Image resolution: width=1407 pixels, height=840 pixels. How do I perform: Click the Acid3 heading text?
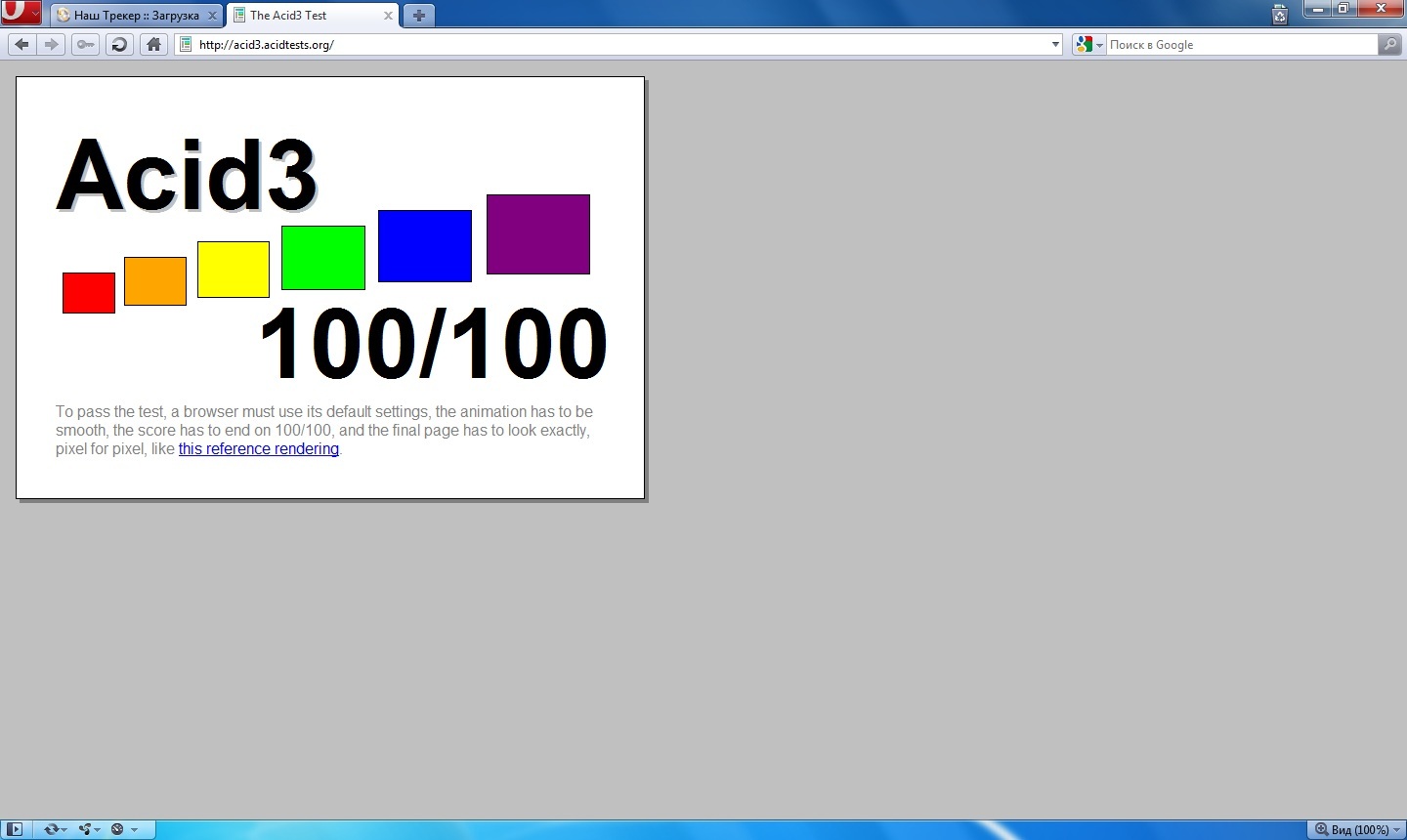coord(187,175)
